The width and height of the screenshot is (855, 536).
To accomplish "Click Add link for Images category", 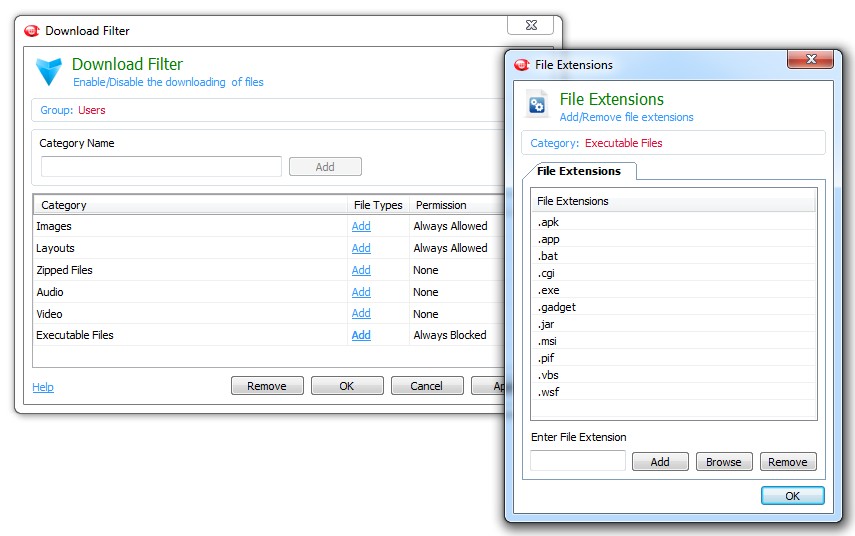I will pyautogui.click(x=361, y=227).
